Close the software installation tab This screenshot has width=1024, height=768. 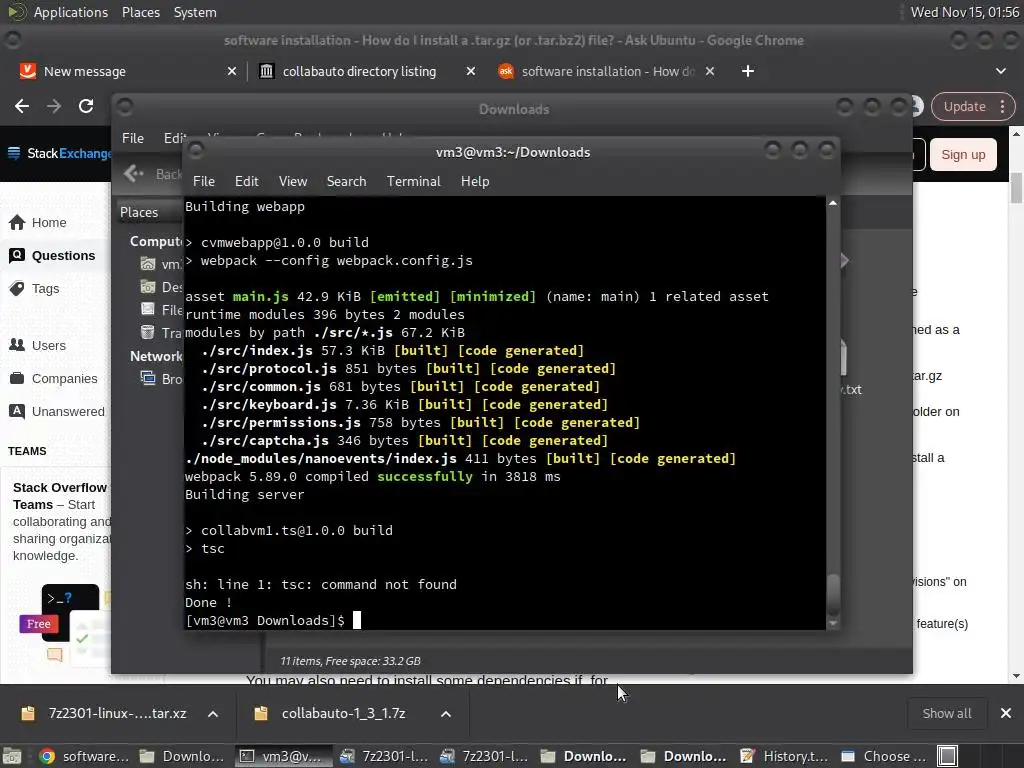coord(710,71)
